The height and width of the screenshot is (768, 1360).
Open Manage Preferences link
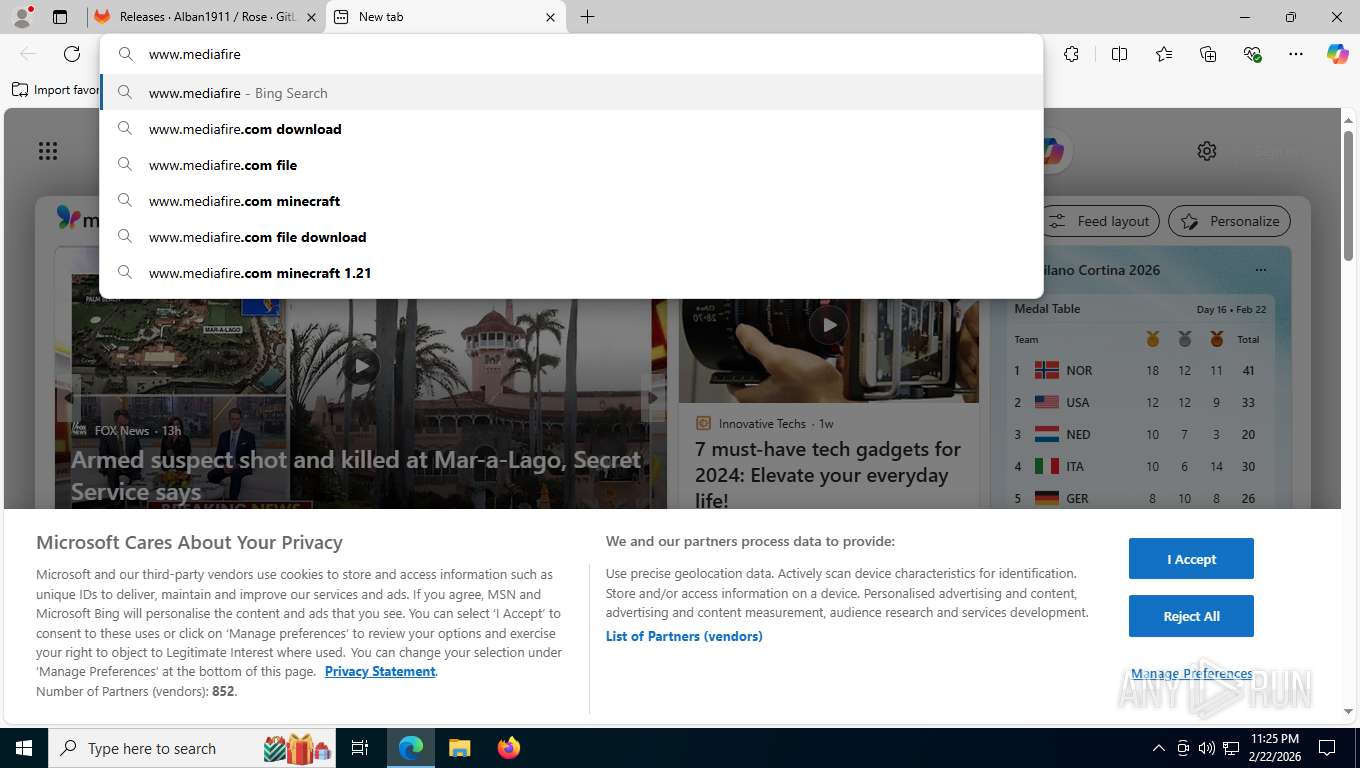(1191, 673)
